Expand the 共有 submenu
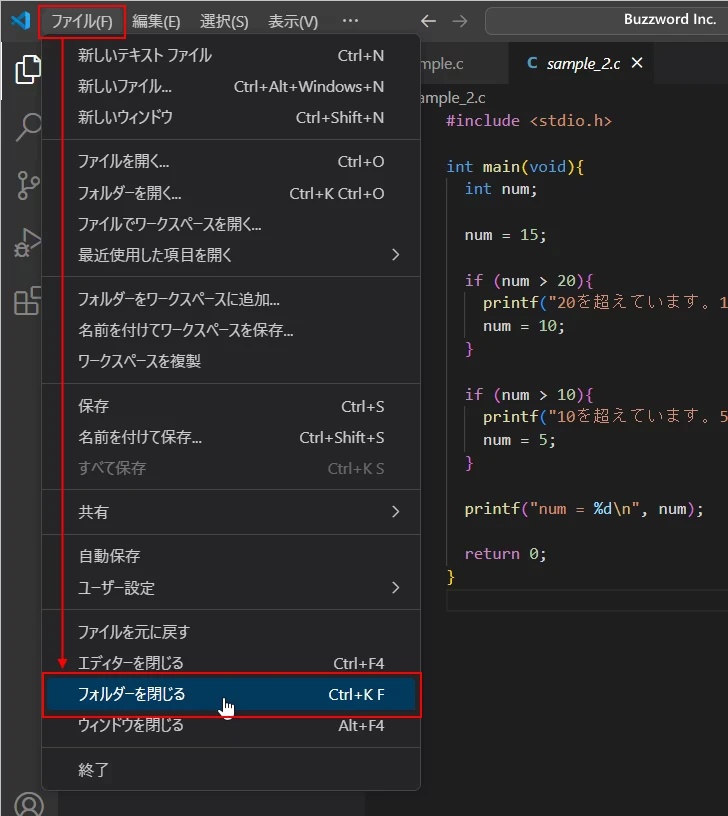The width and height of the screenshot is (728, 816). pos(231,512)
